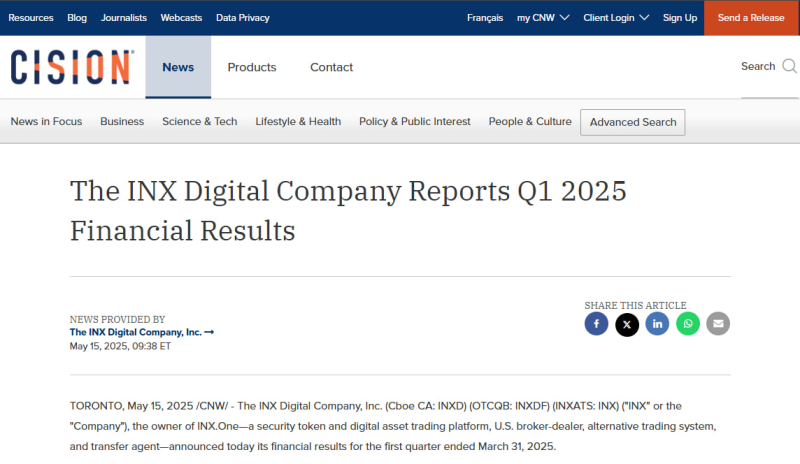Click the Send a Release button

click(751, 18)
